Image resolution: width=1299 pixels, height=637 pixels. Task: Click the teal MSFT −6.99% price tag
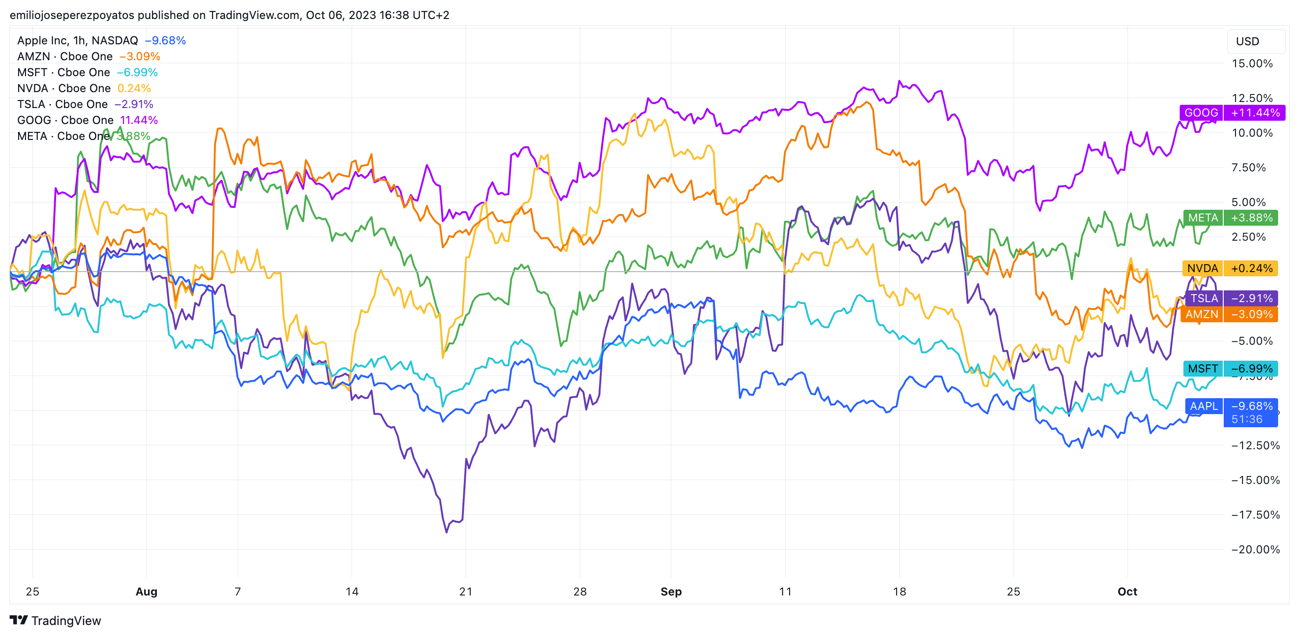[x=1229, y=369]
